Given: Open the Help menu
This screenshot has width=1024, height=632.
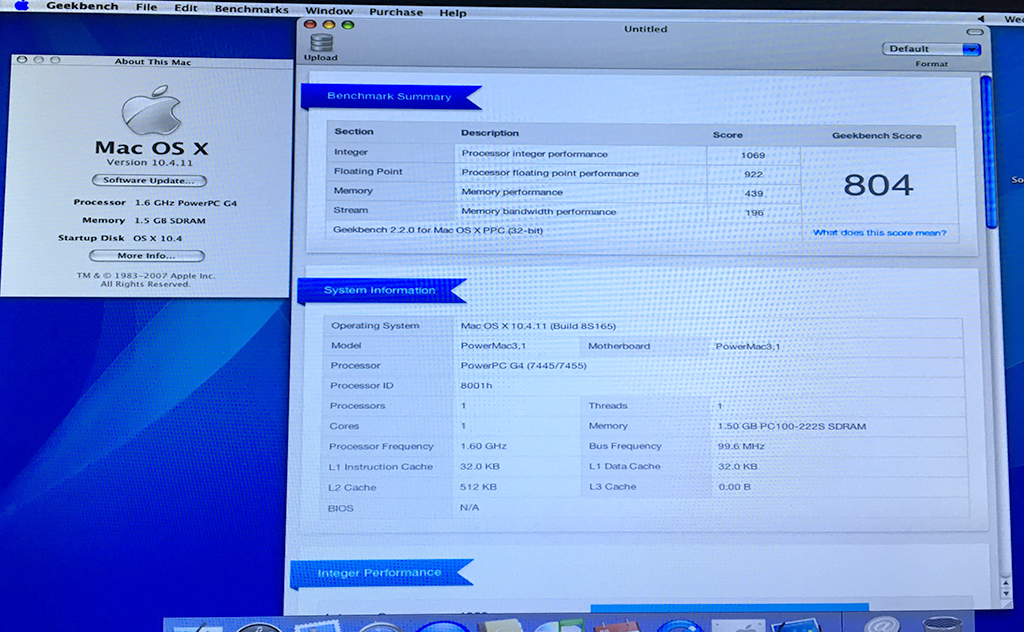Looking at the screenshot, I should [453, 13].
